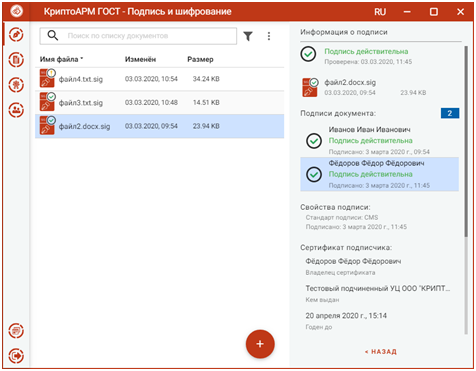476x371 pixels.
Task: Click the файл4.txt.sig file icon
Action: pos(47,78)
